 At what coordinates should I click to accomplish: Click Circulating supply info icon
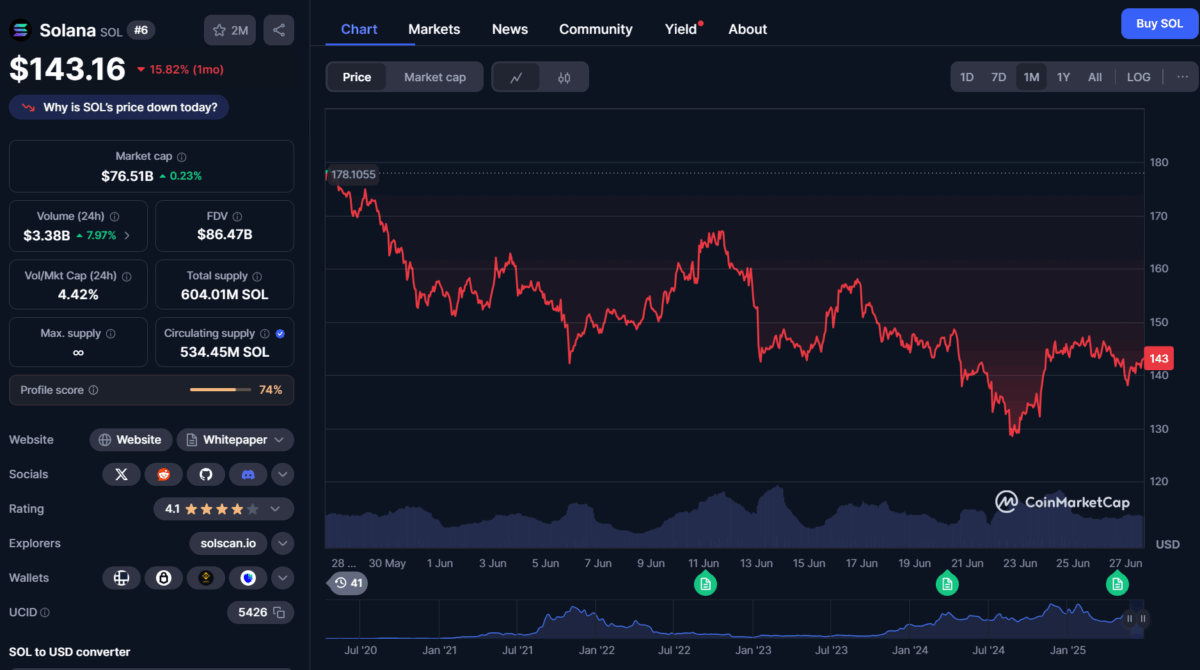point(264,334)
